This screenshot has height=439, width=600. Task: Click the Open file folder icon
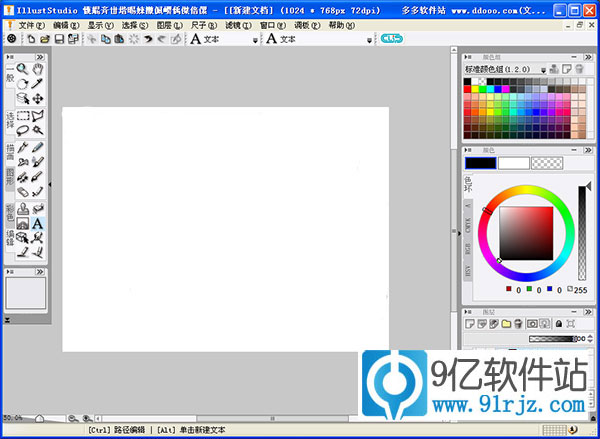coord(45,39)
